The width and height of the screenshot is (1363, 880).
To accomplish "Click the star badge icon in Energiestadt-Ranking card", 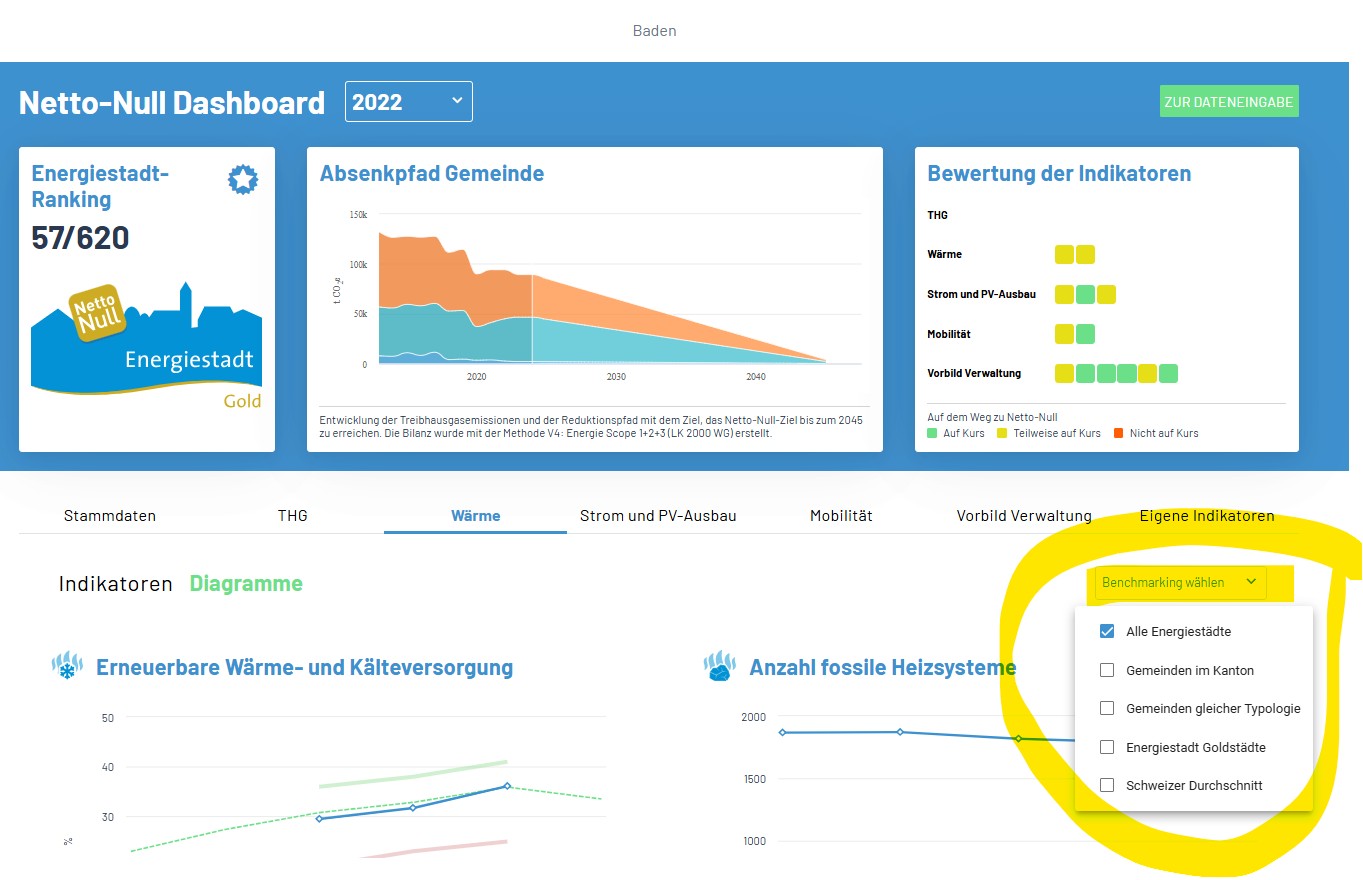I will click(243, 180).
